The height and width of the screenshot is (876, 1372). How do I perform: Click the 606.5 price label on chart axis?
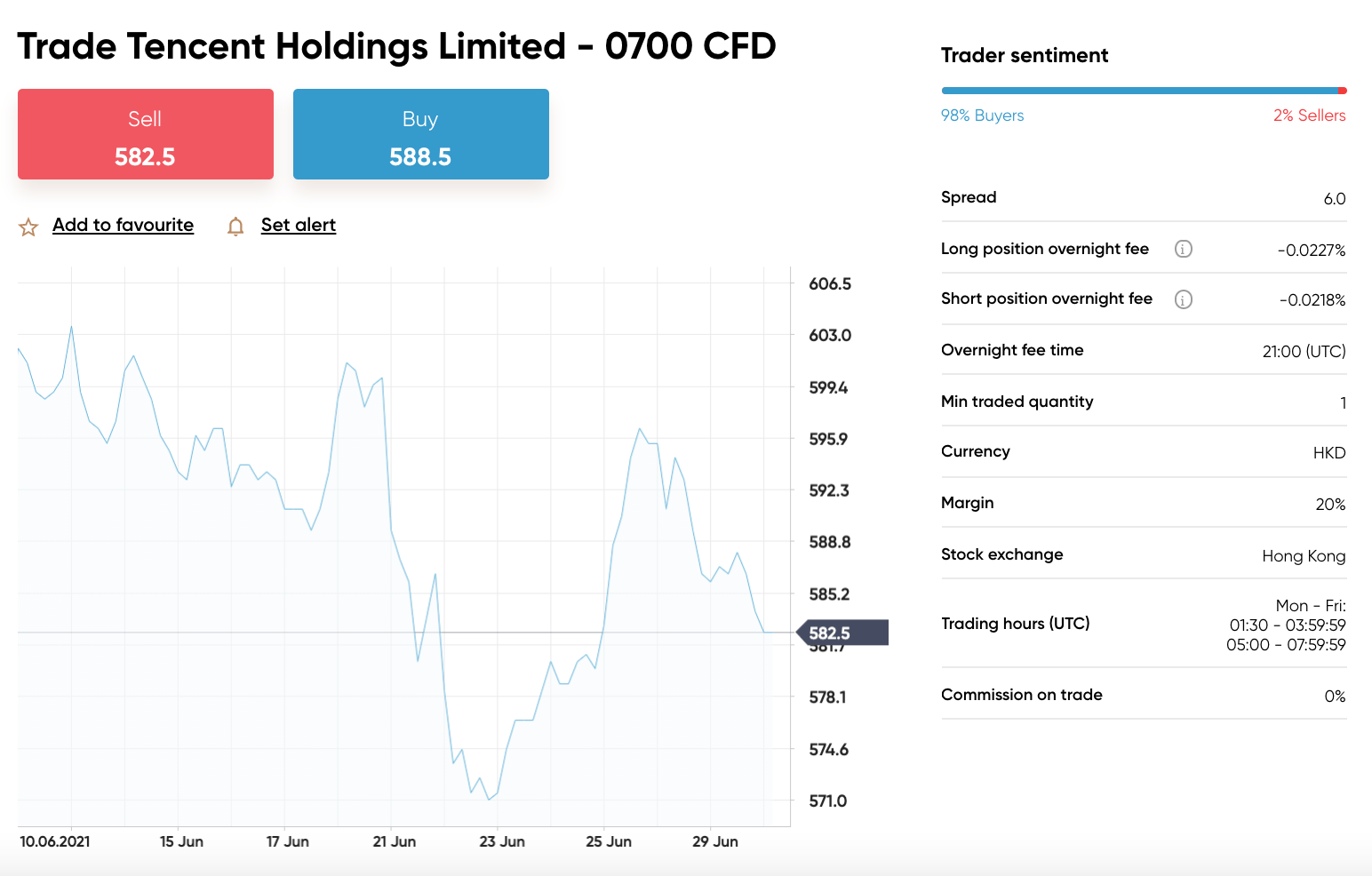point(830,284)
